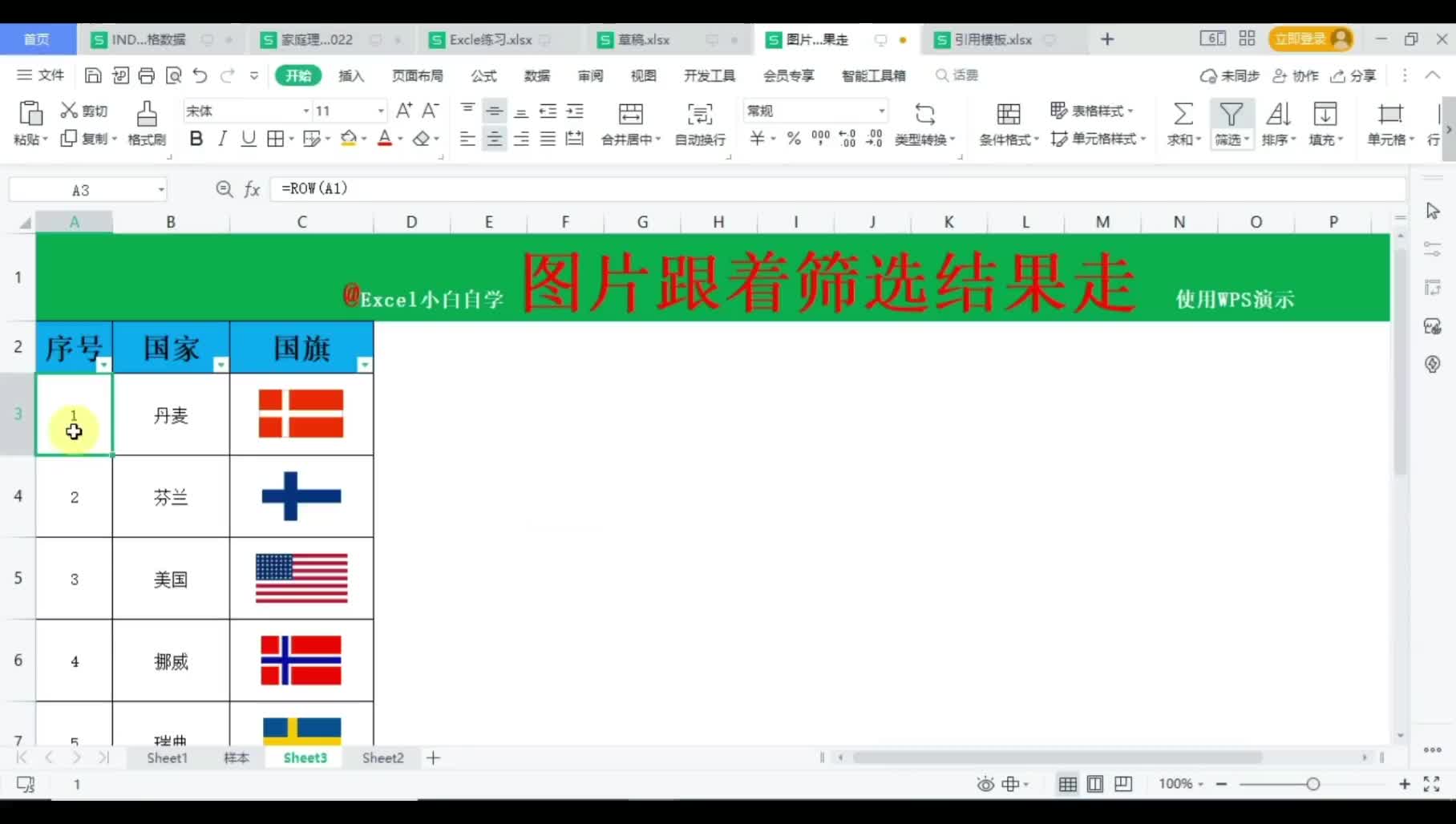Click the Conditional Formatting icon
Viewport: 1456px width, 824px height.
(x=1009, y=113)
